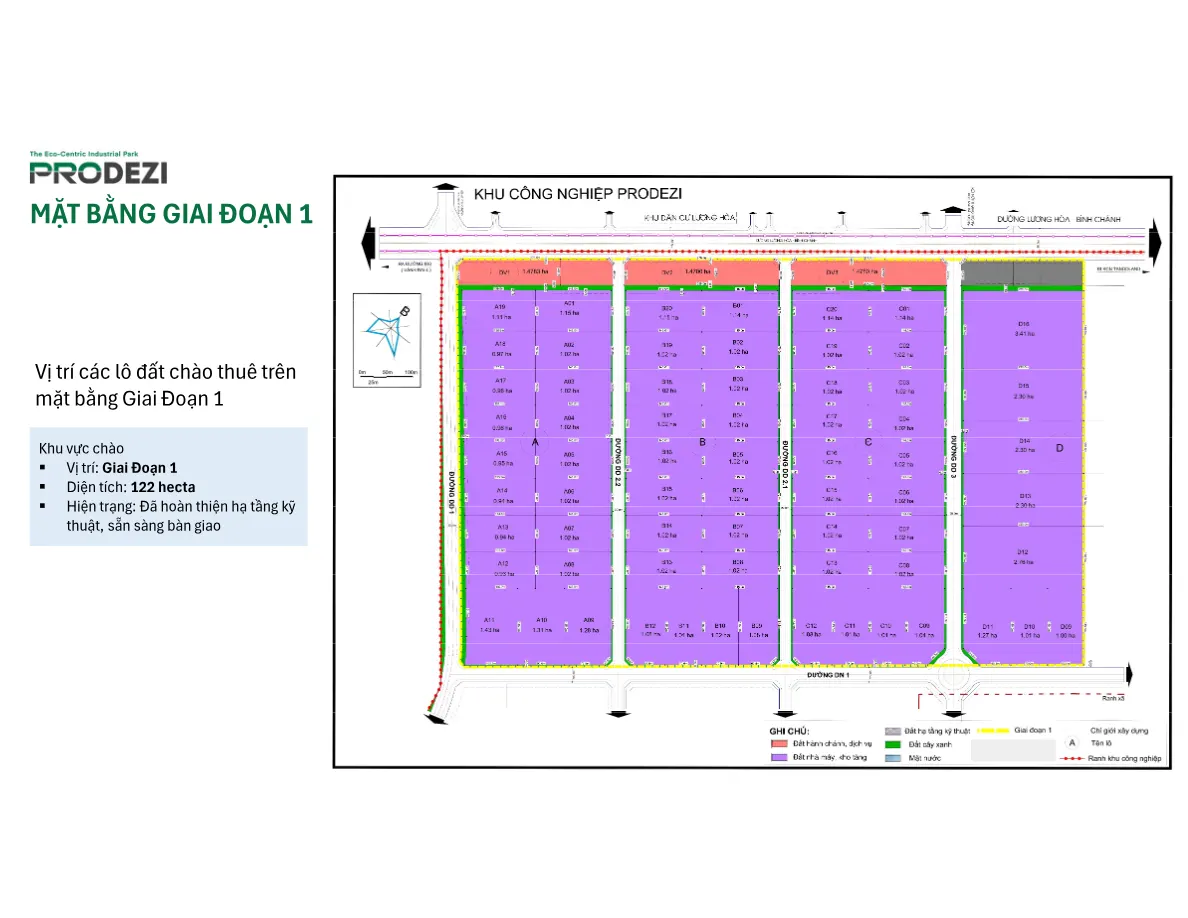
Task: Click the 'Chỉ giới xây dựng' legend text
Action: pos(1119,731)
